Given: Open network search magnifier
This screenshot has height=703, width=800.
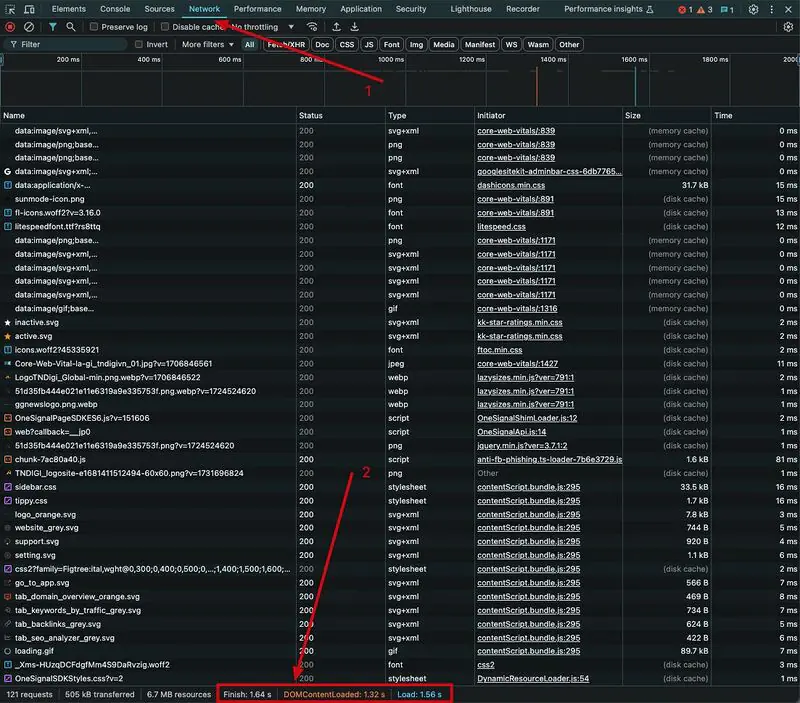Looking at the screenshot, I should coord(71,27).
